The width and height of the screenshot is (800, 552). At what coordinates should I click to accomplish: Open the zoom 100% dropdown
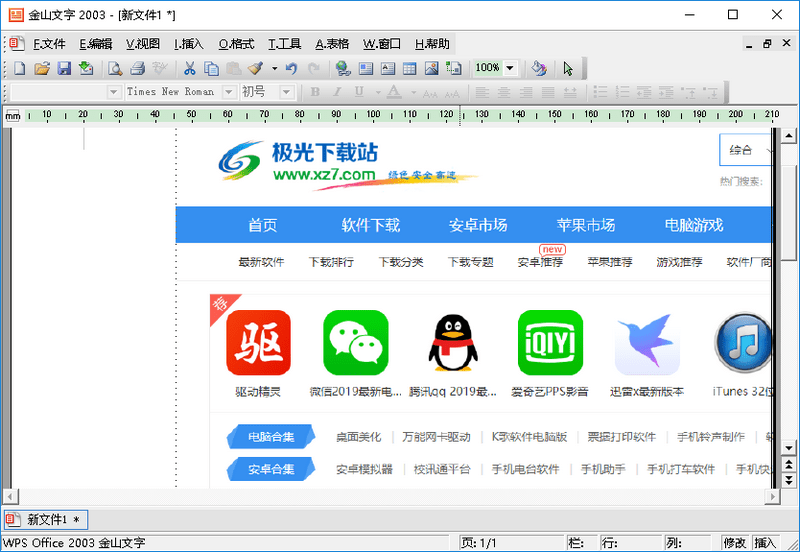click(x=510, y=68)
